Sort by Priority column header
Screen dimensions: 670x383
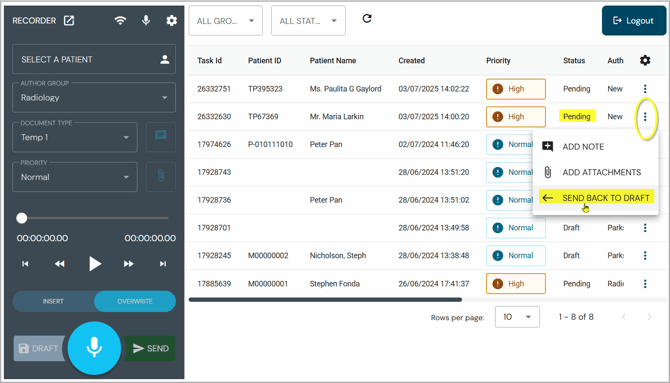498,60
